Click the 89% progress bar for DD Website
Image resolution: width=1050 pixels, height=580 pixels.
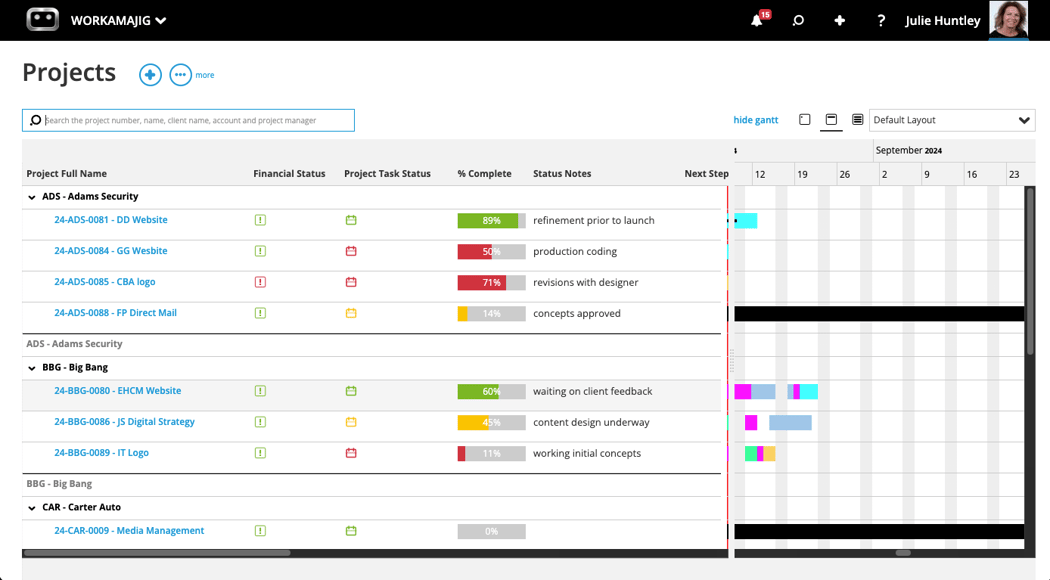[491, 220]
